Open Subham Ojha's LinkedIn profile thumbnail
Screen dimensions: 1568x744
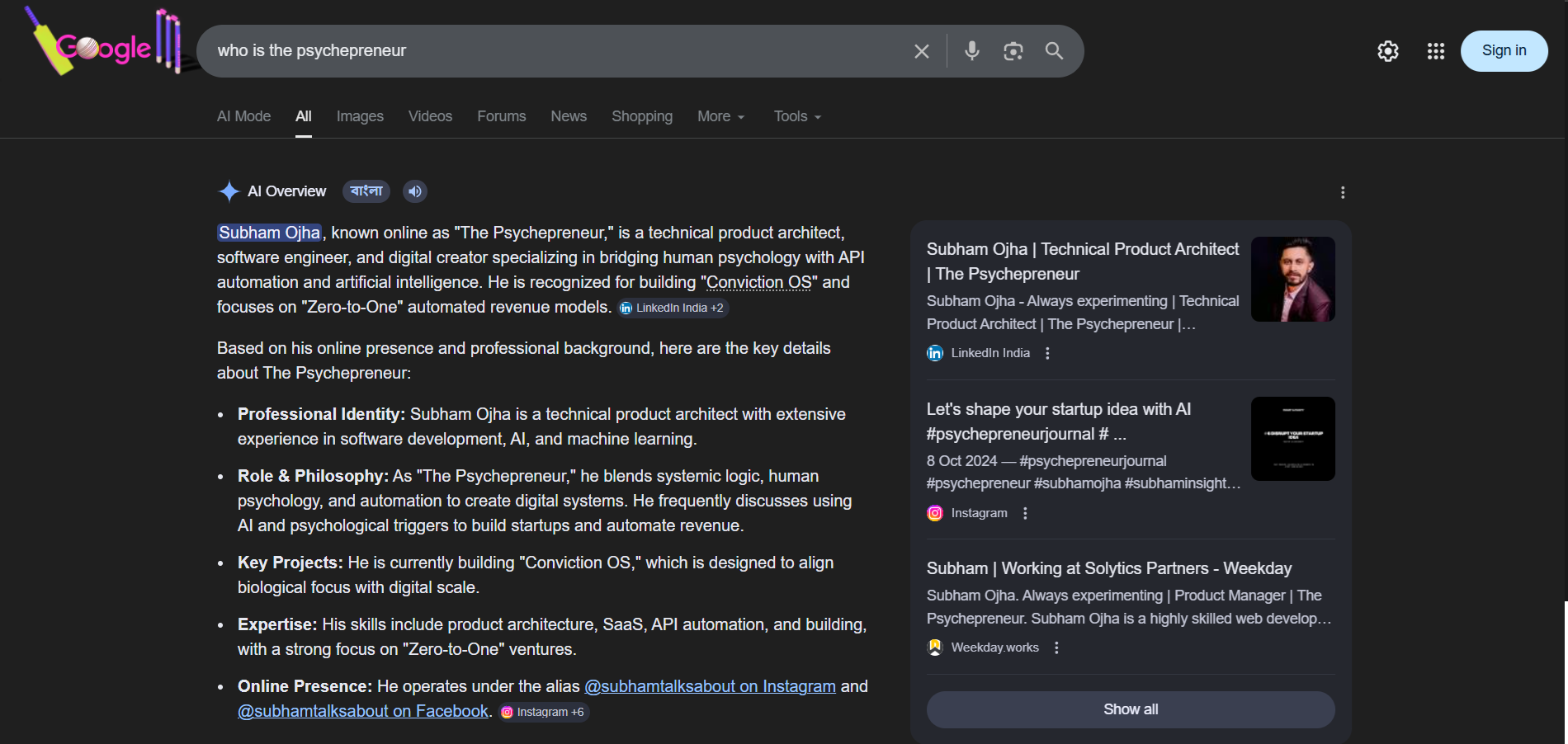[x=1292, y=279]
